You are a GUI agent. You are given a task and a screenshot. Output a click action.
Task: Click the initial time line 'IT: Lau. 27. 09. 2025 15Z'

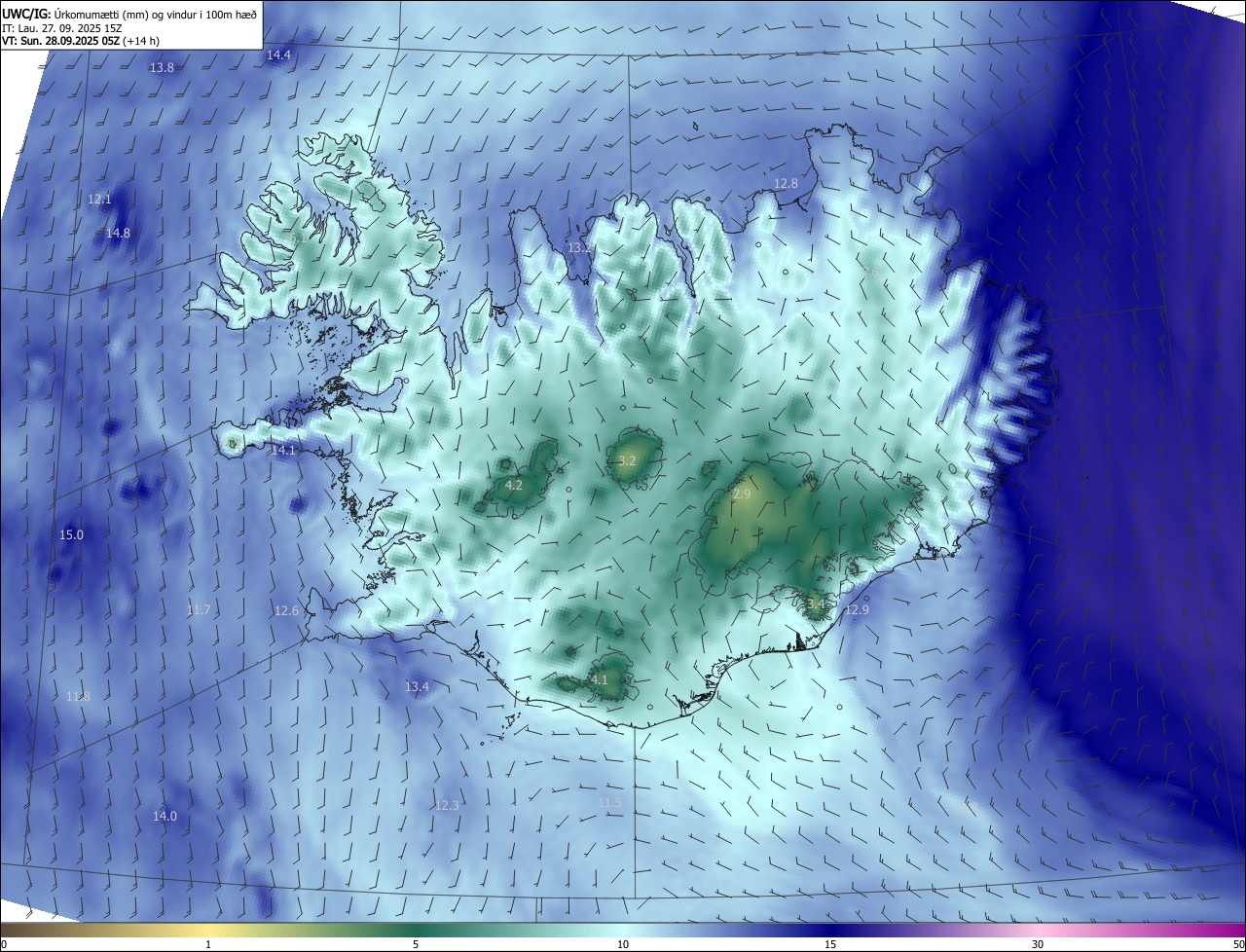62,28
